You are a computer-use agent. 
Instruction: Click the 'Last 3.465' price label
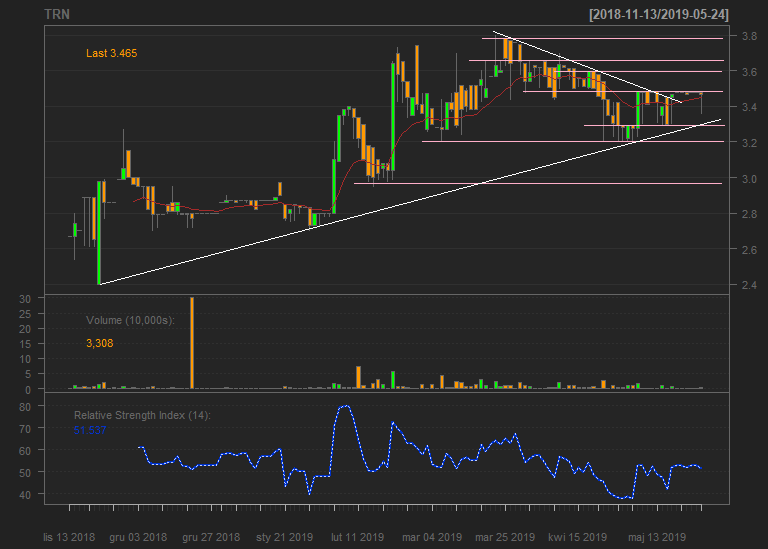112,53
